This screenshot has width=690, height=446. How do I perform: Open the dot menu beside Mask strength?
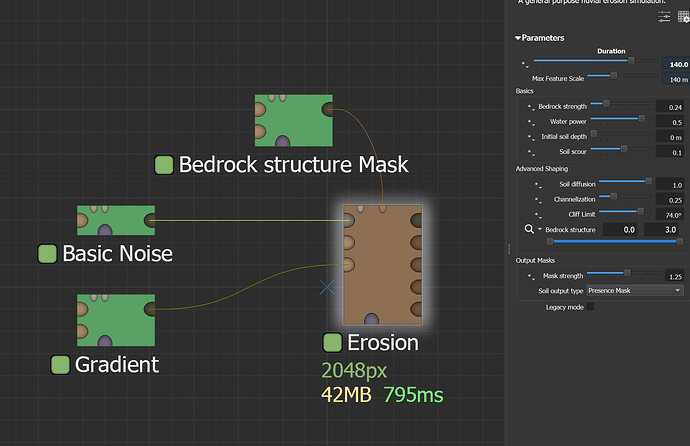(x=531, y=276)
